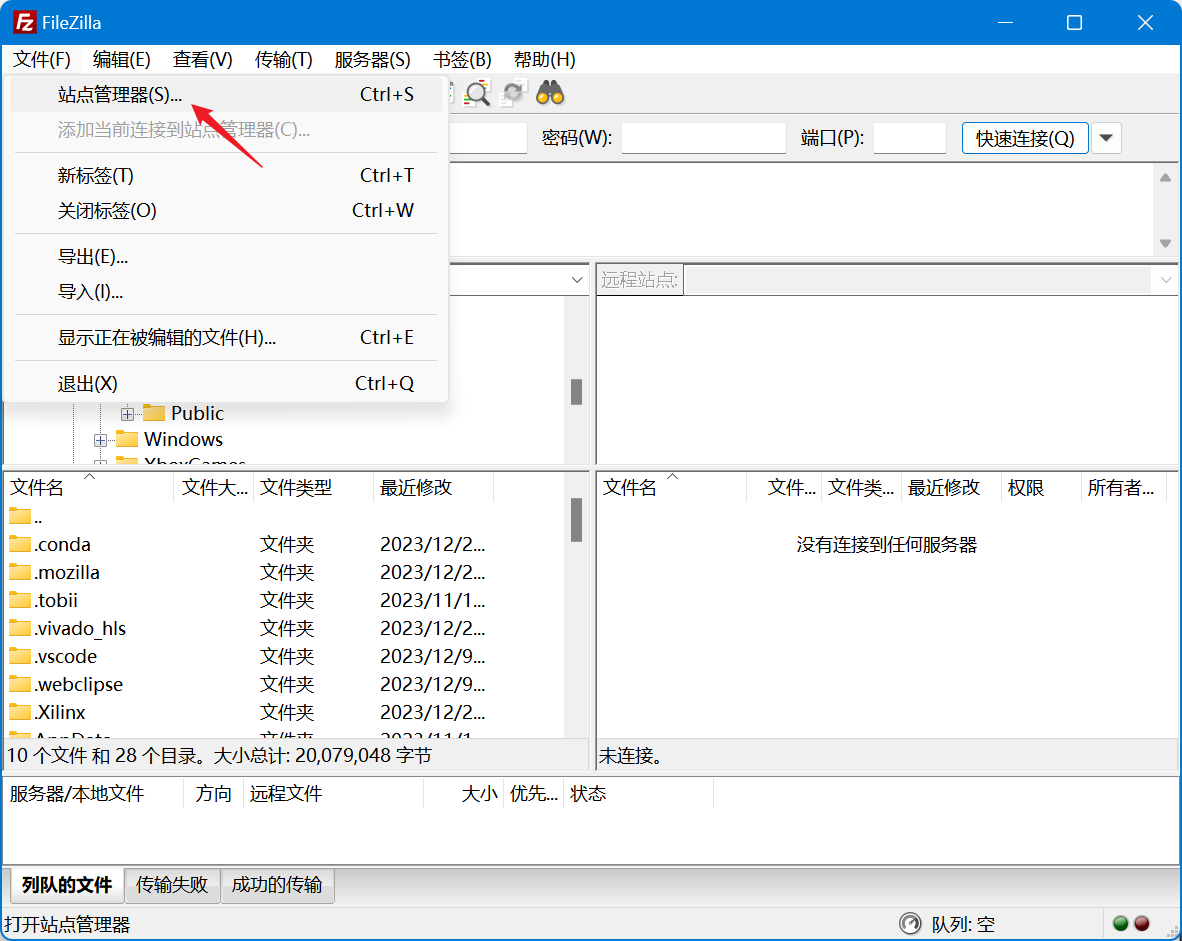Click the password (密码) input field
The width and height of the screenshot is (1182, 941).
(703, 138)
